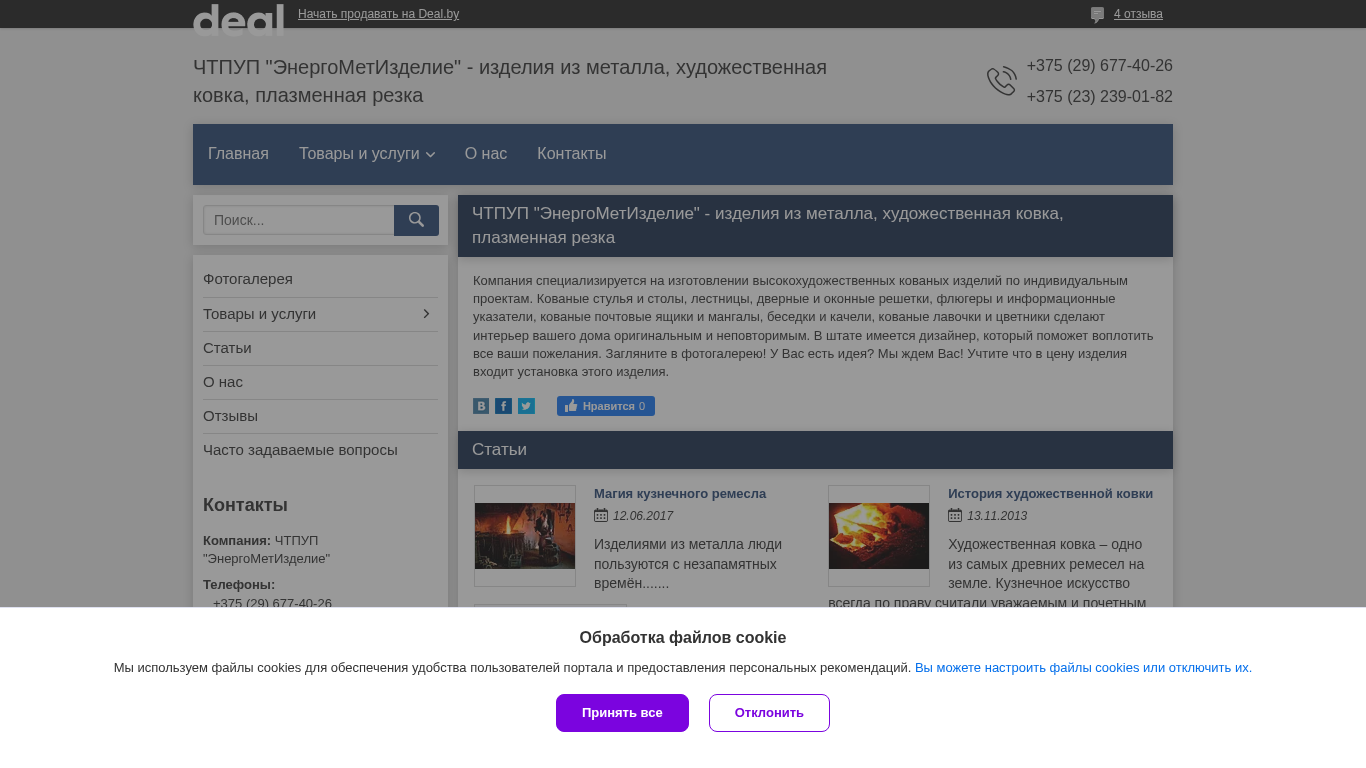1366x768 pixels.
Task: Click 'Начать продавать на Deal.by' link
Action: coord(378,14)
